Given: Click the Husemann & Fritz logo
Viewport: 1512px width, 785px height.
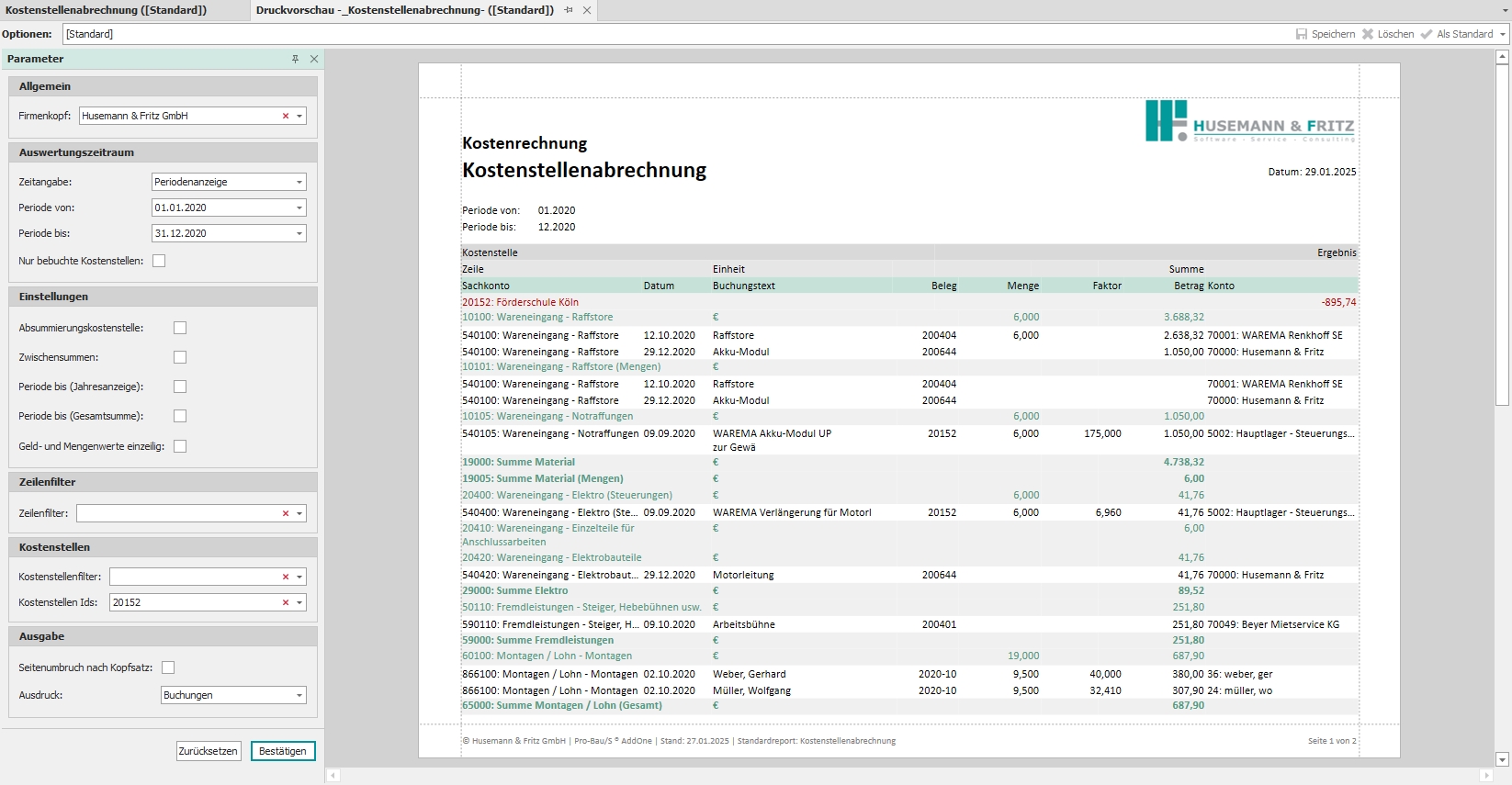Looking at the screenshot, I should point(1249,121).
